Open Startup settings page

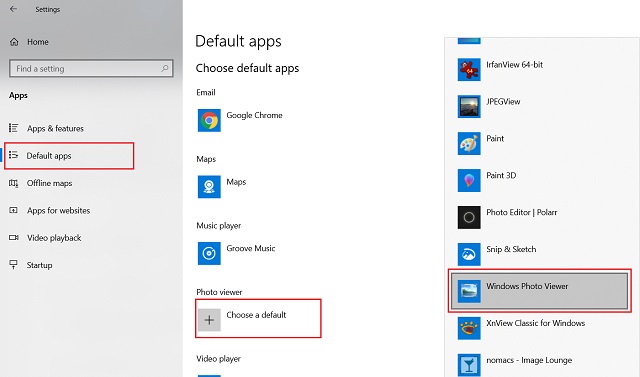pos(39,265)
